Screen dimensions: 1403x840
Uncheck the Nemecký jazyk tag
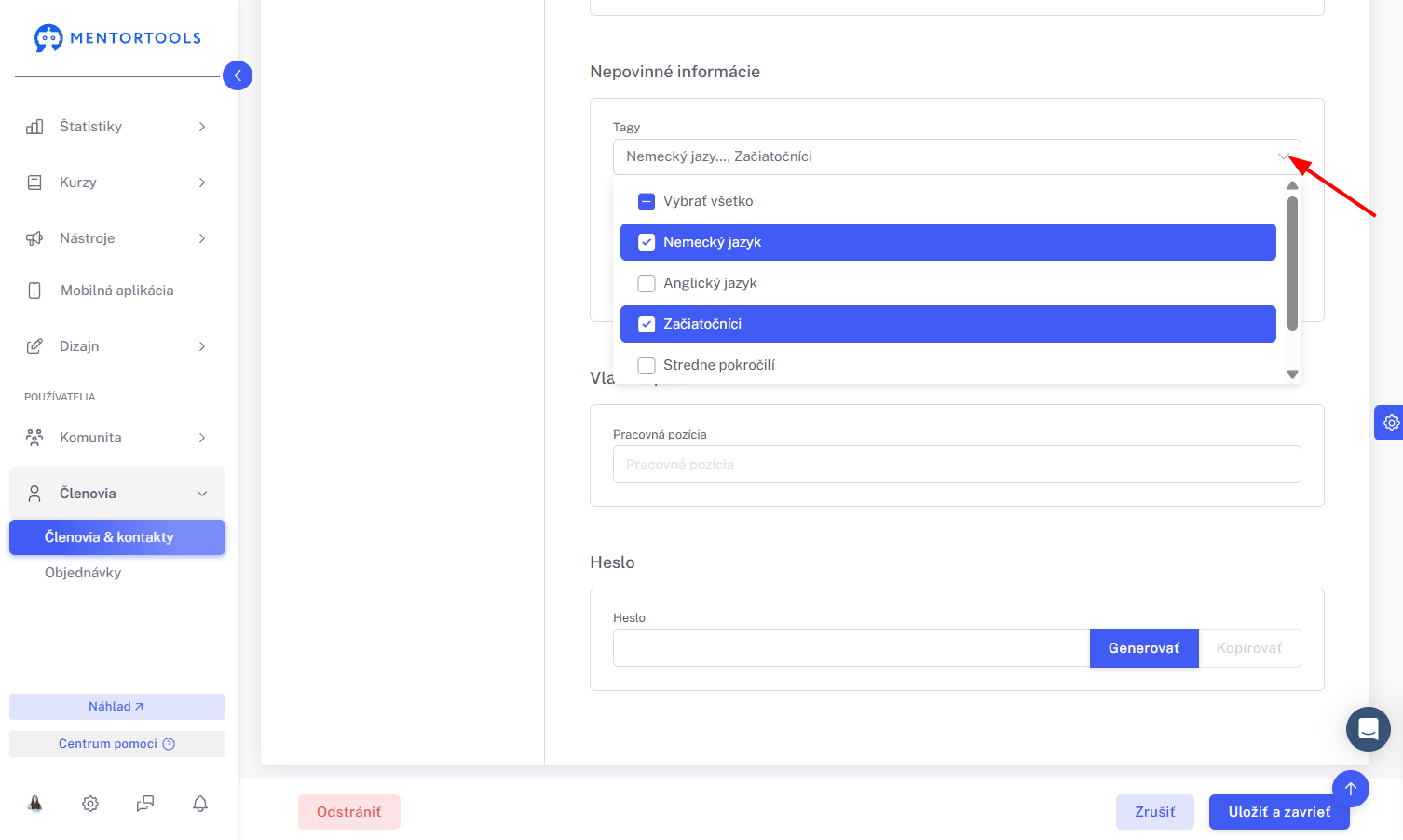coord(948,242)
